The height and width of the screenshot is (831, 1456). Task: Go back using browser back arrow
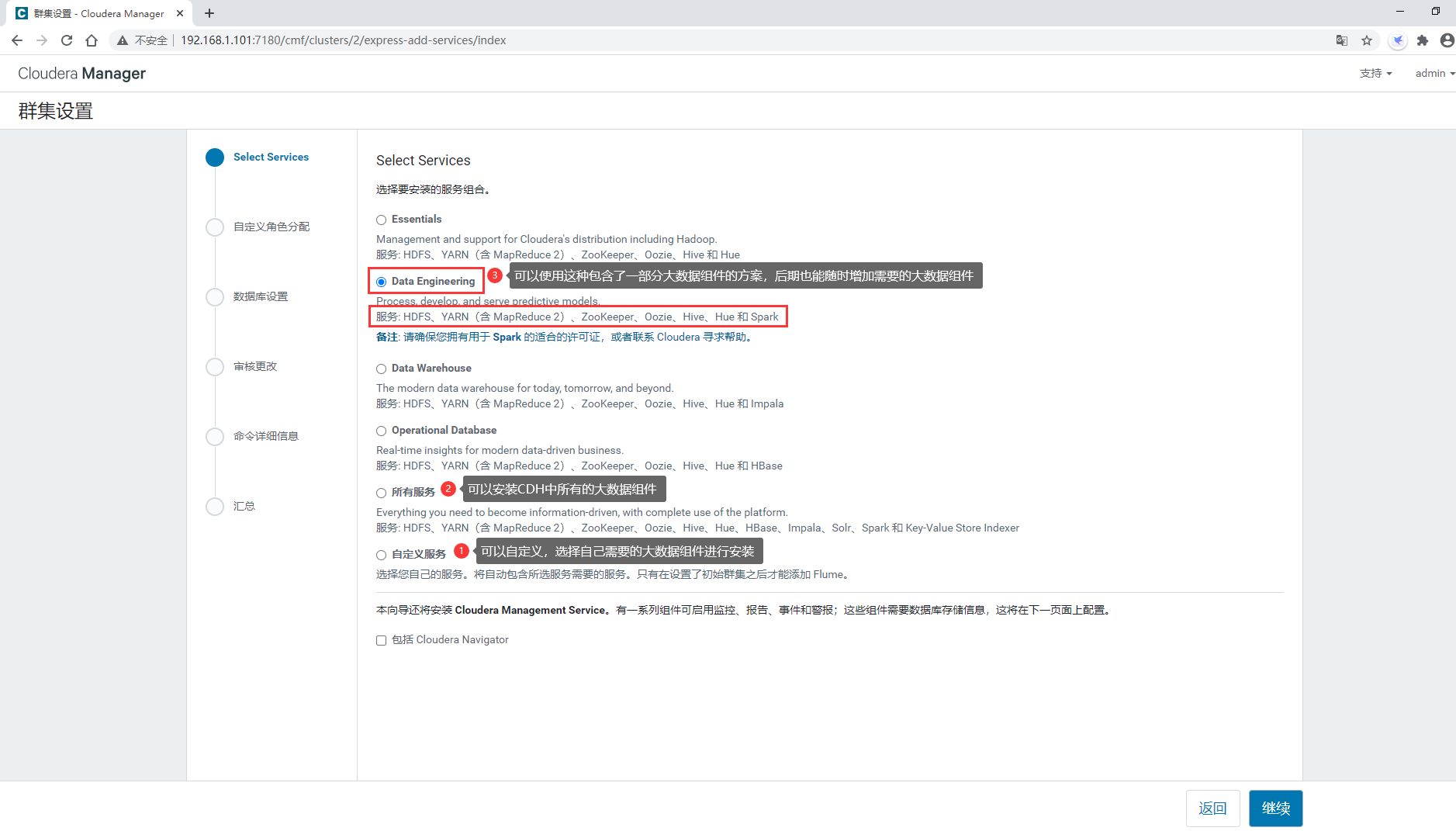pyautogui.click(x=17, y=40)
